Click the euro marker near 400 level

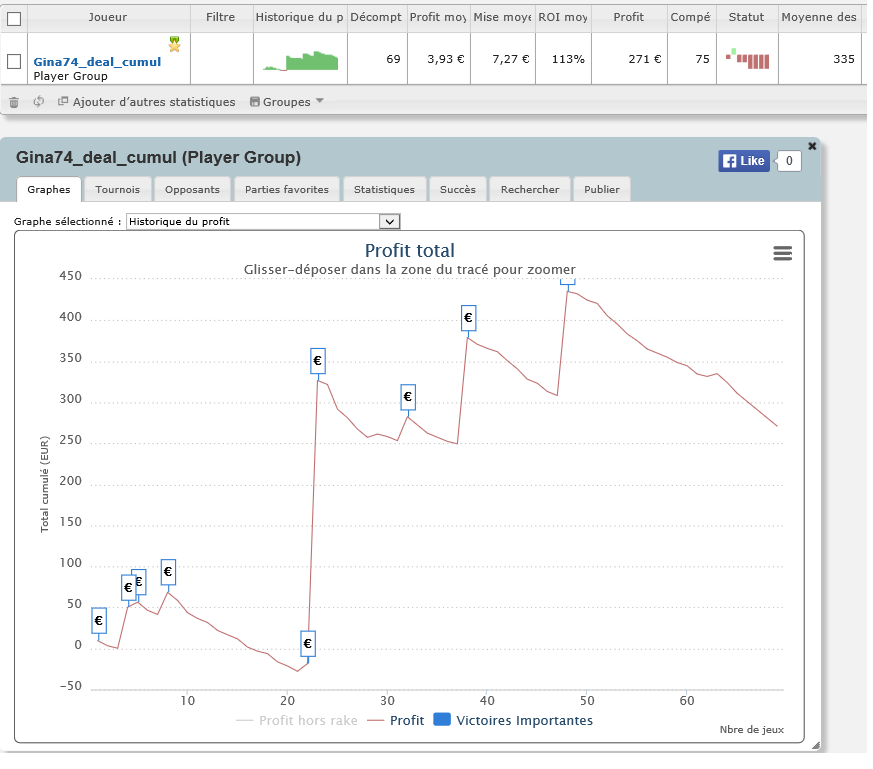[x=468, y=318]
